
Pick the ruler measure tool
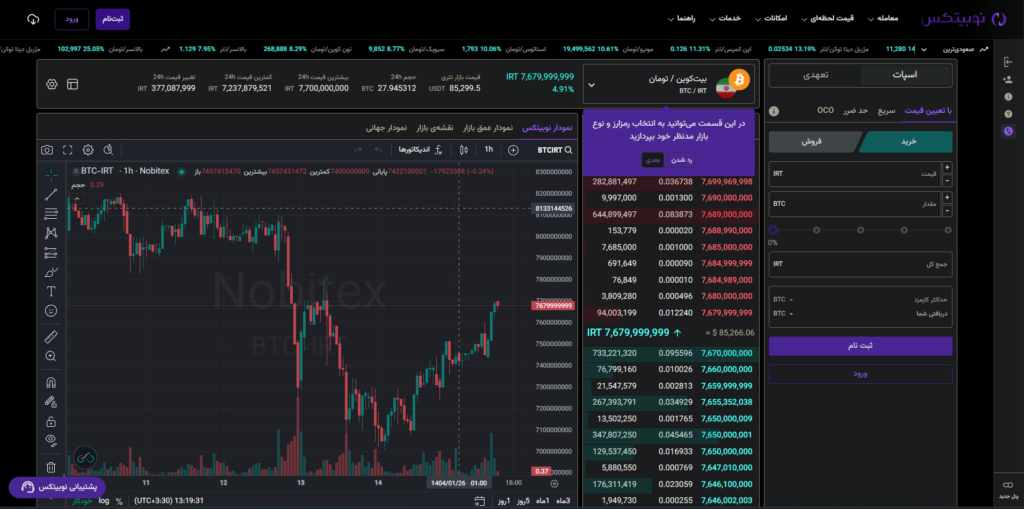click(x=51, y=336)
